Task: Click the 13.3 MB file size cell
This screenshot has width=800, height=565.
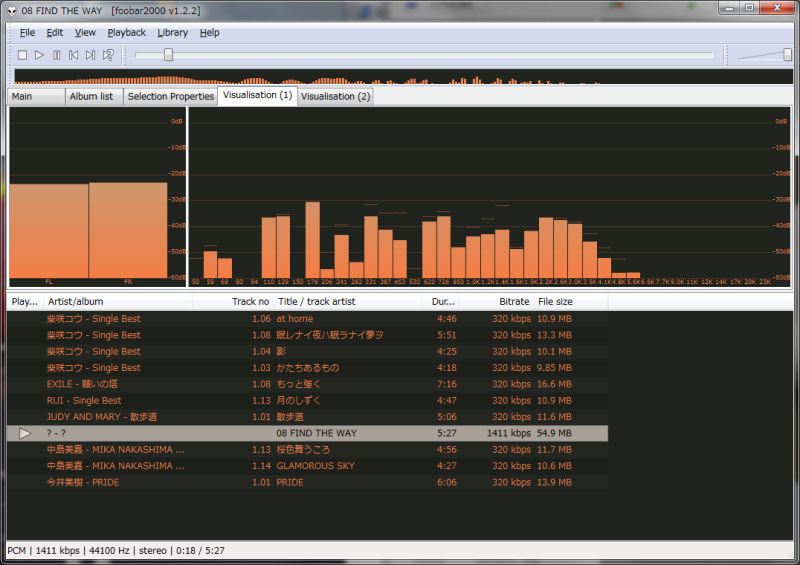Action: 554,335
